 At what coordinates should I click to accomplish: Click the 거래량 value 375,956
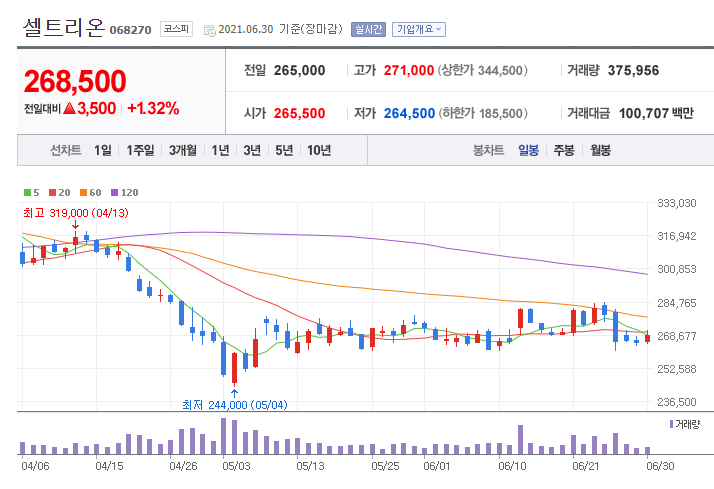click(x=633, y=71)
